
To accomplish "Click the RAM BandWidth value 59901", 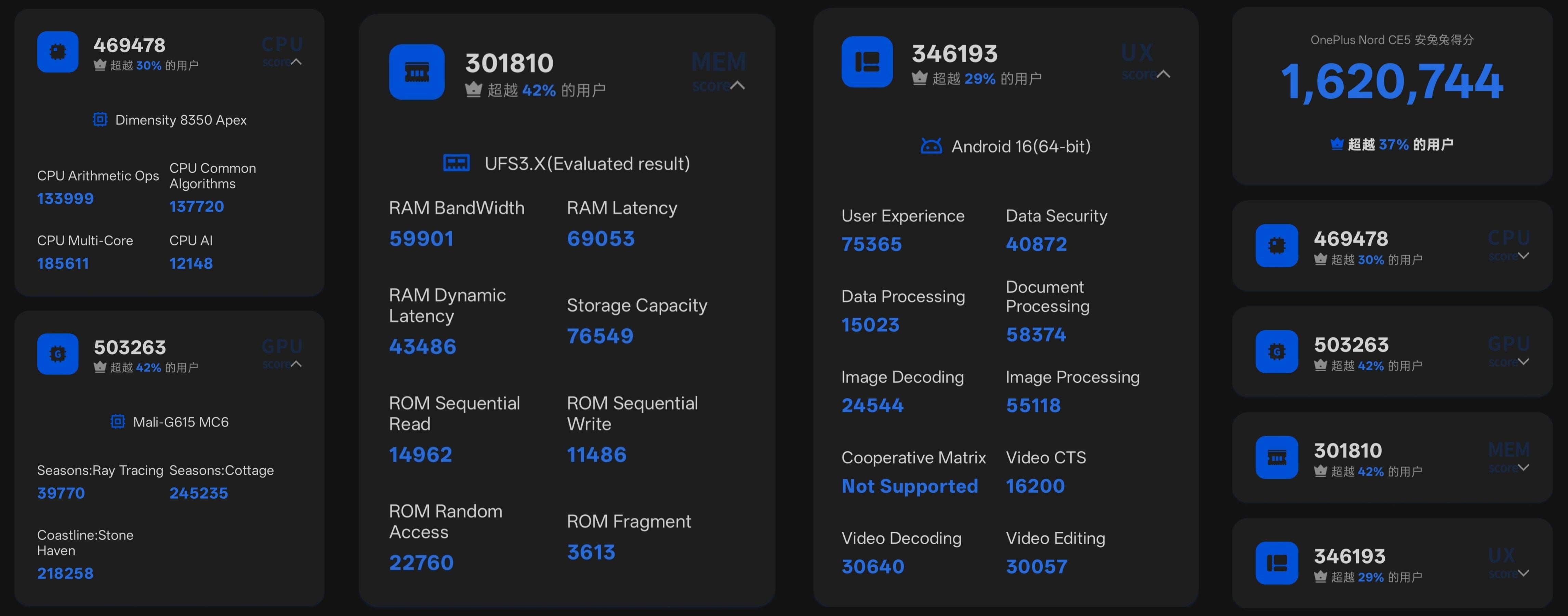I will [x=421, y=238].
